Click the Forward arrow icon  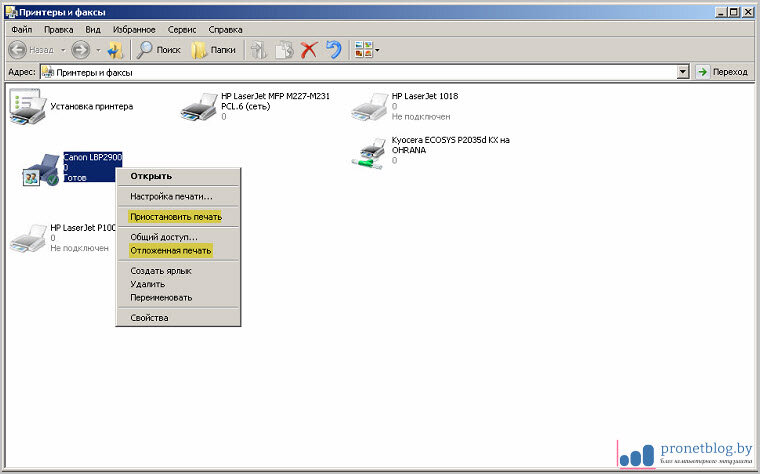tap(80, 49)
